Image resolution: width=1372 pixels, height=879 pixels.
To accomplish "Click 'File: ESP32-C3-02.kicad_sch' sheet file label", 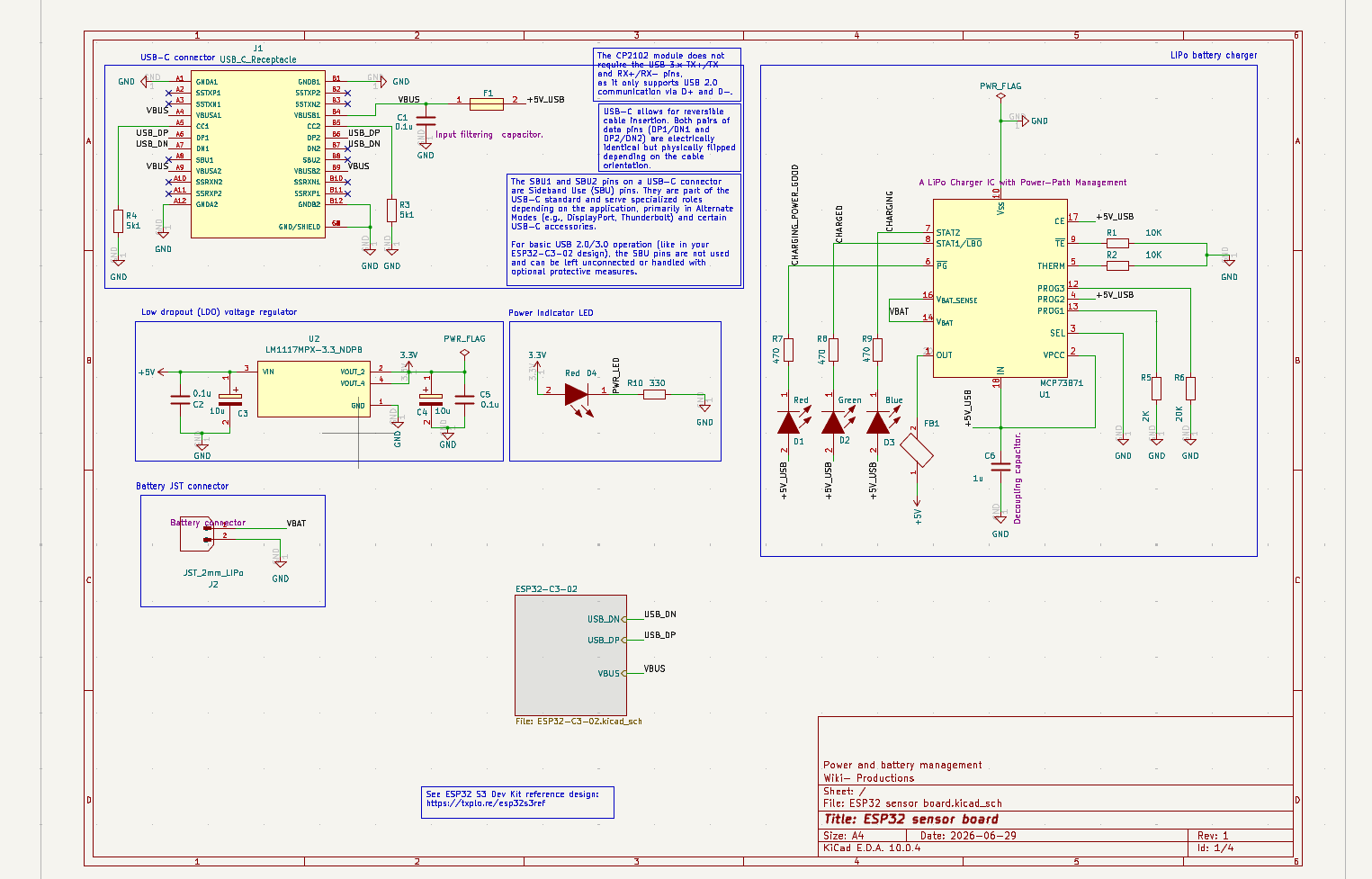I will (x=578, y=721).
